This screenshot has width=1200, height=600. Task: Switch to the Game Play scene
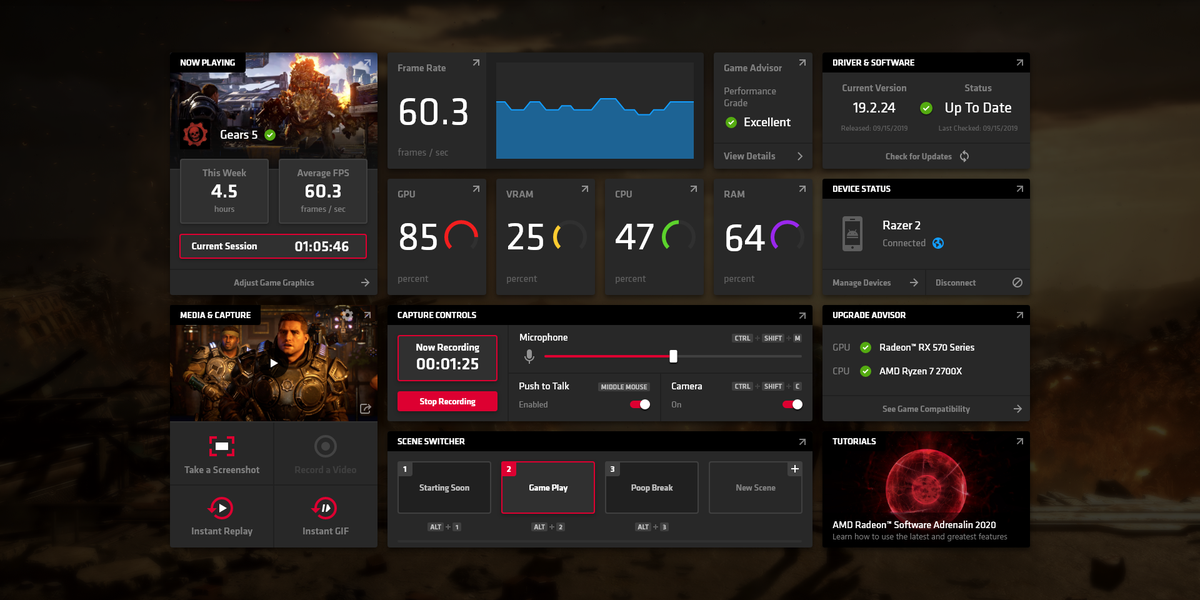point(548,487)
